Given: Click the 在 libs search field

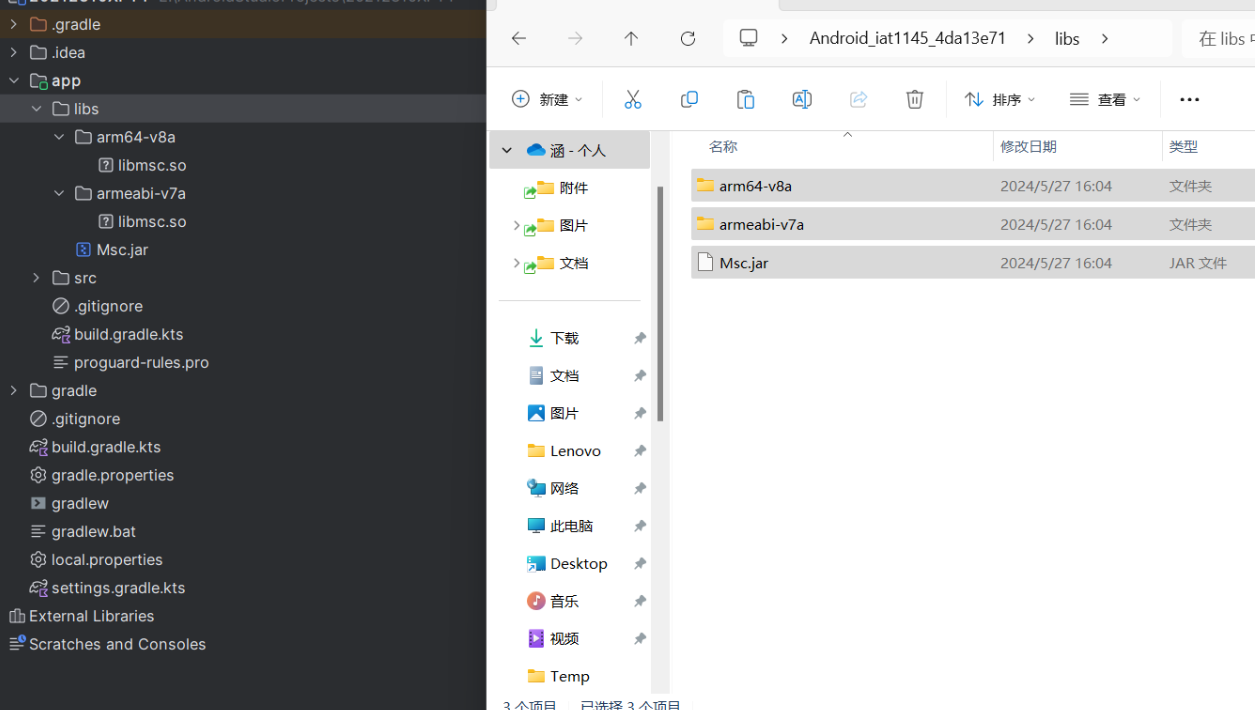Looking at the screenshot, I should [1219, 39].
